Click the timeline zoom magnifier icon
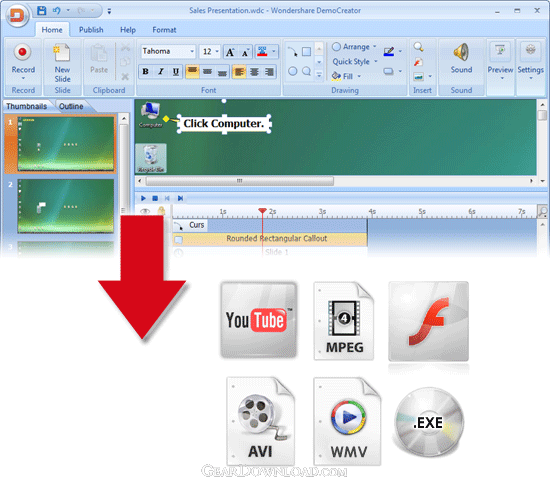The height and width of the screenshot is (480, 550). click(543, 211)
